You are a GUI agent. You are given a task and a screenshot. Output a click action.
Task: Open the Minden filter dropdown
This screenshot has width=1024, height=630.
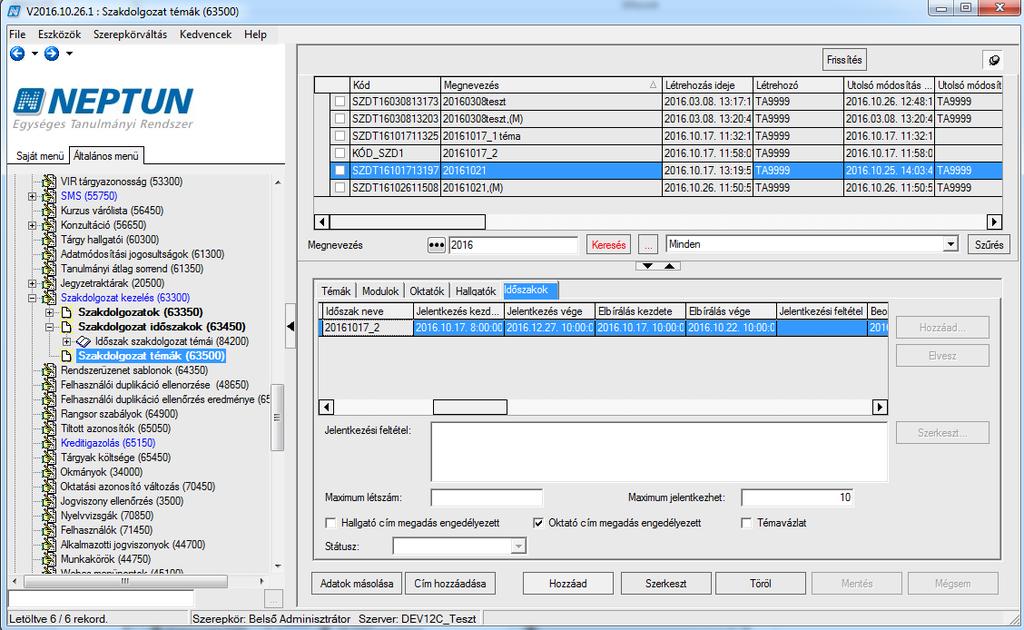tap(950, 244)
